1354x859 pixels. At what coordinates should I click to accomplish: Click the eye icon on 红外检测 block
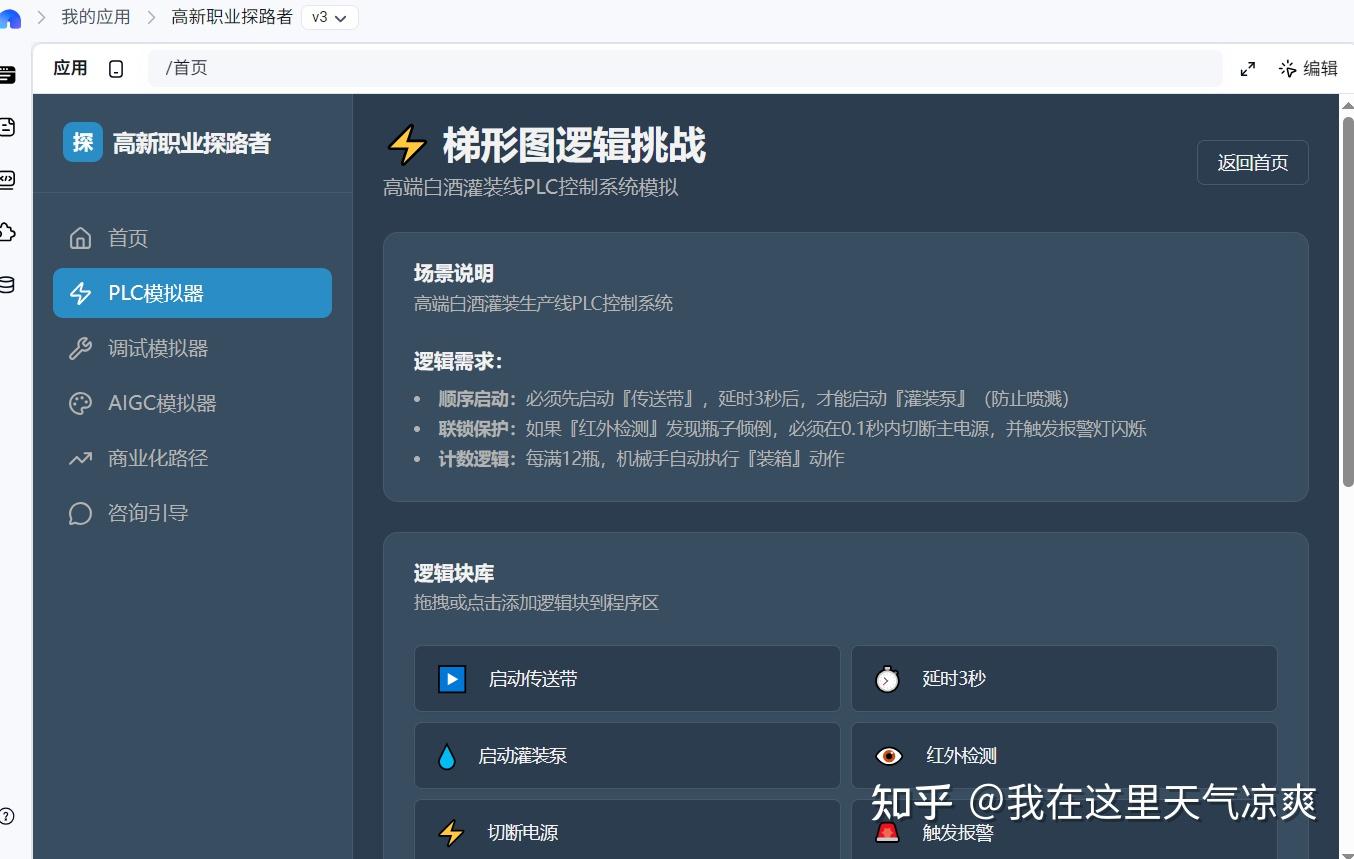pos(887,755)
